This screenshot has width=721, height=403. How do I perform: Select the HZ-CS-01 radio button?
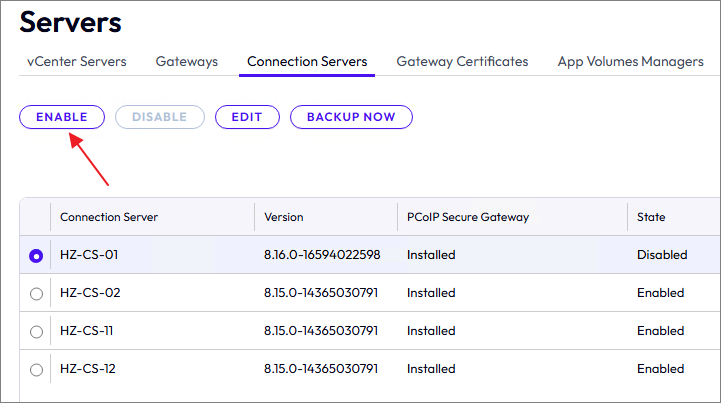point(37,256)
